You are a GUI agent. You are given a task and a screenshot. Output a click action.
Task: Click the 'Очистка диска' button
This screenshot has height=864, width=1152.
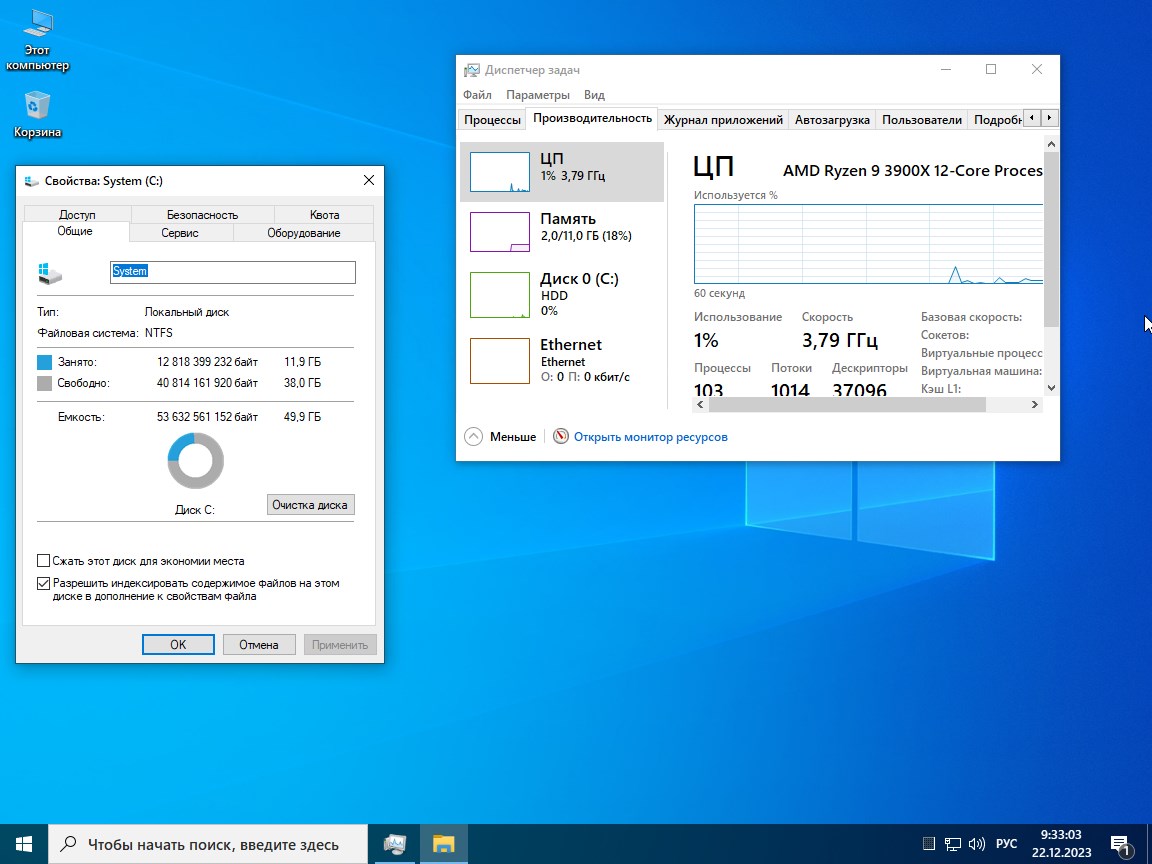(x=310, y=505)
